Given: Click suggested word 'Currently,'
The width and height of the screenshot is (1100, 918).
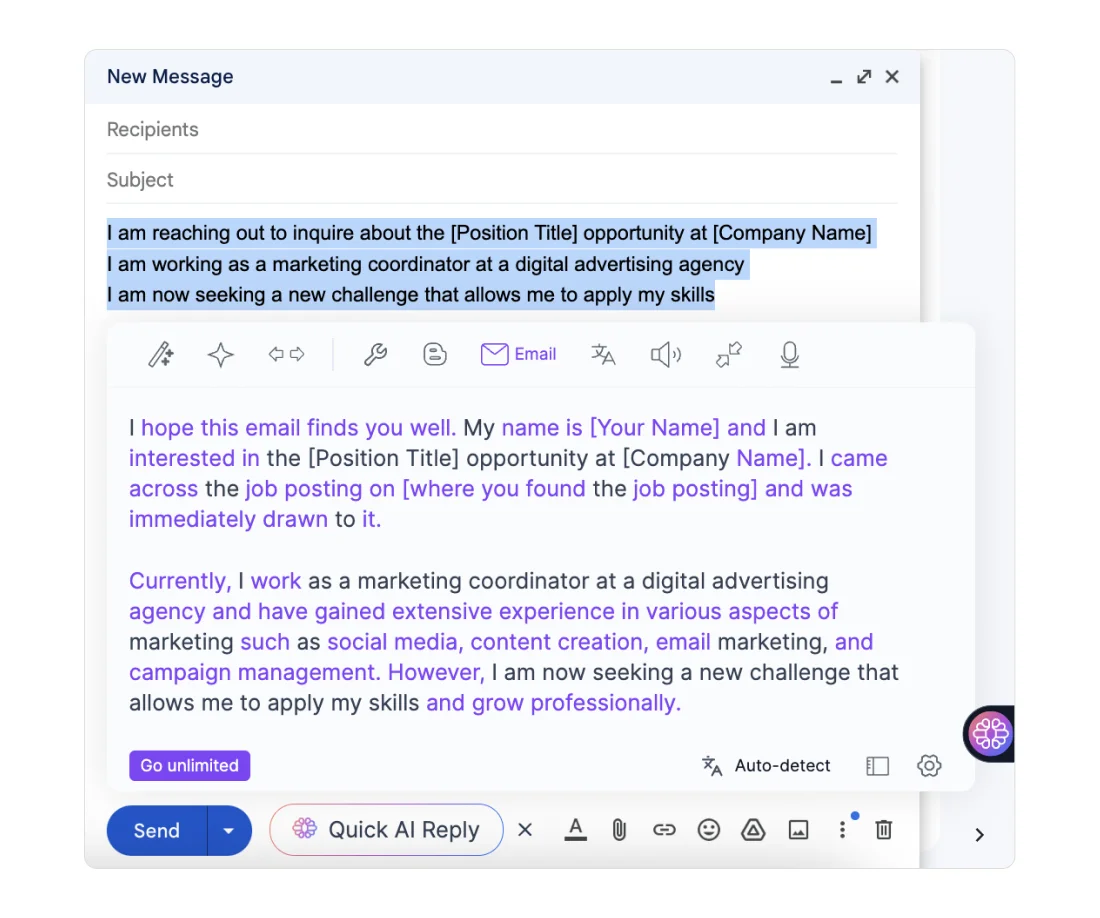Looking at the screenshot, I should (x=180, y=581).
